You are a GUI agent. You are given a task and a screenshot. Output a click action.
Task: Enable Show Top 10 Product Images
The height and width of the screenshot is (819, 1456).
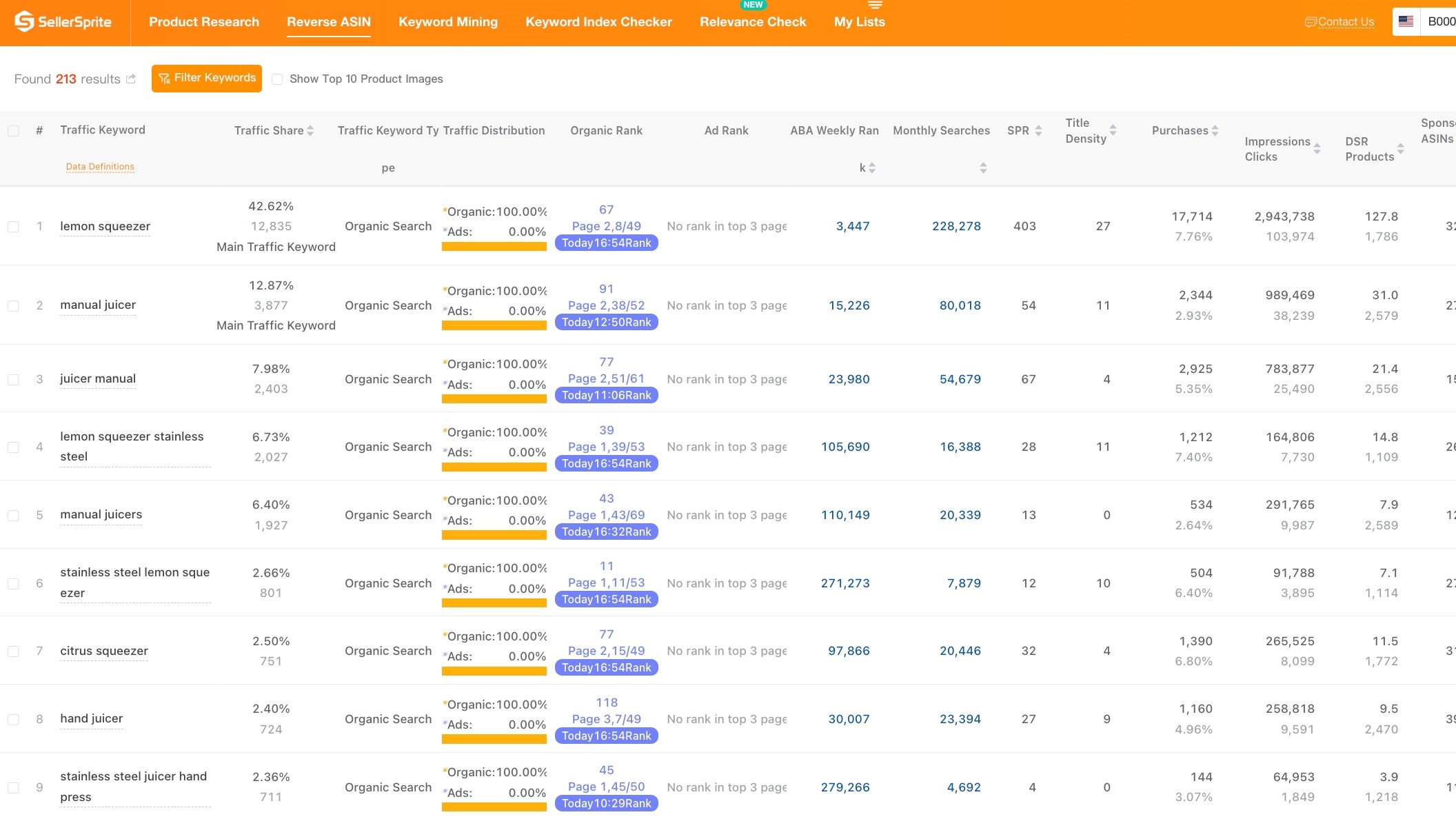click(x=277, y=79)
